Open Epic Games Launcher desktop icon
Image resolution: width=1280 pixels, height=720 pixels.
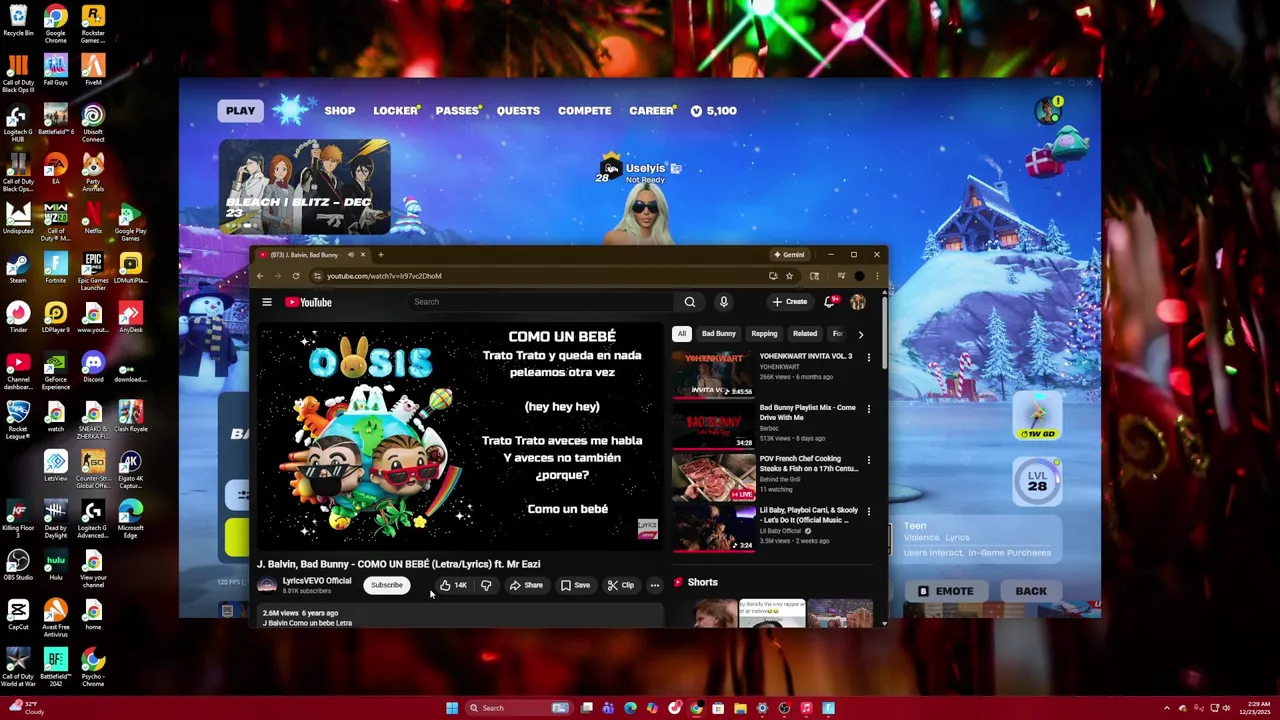coord(93,270)
